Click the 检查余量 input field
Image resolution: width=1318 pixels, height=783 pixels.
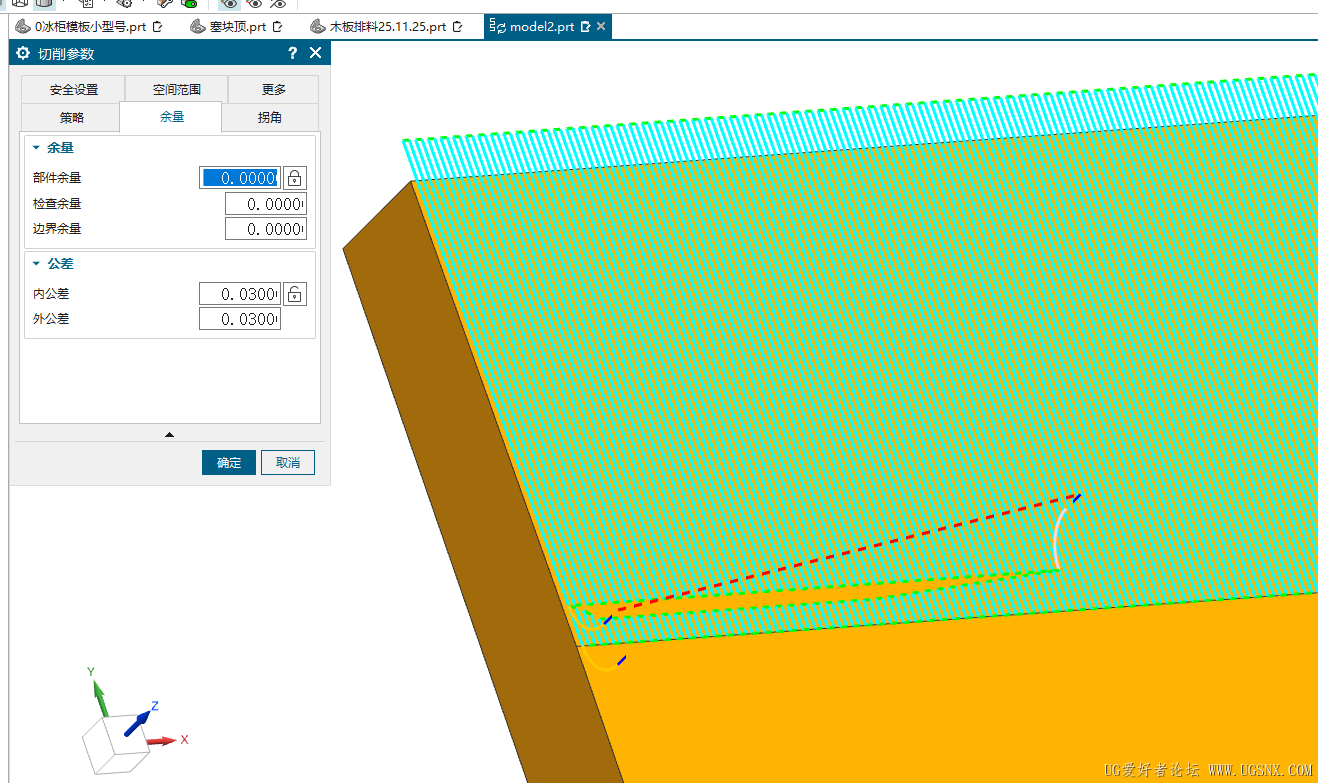[x=264, y=204]
